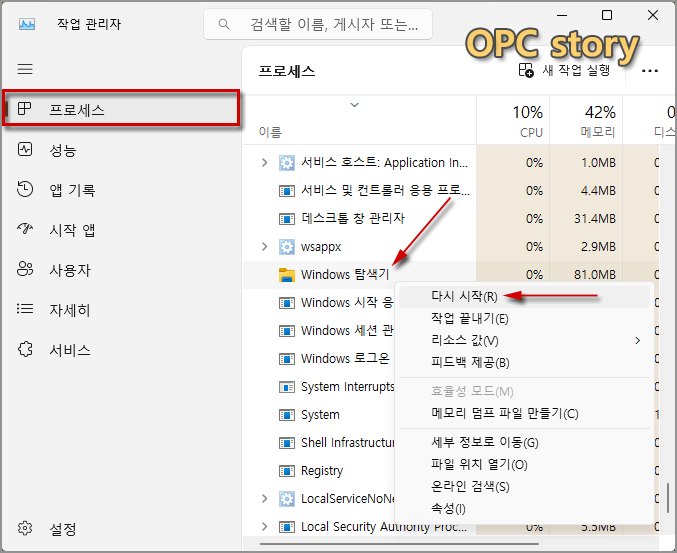The image size is (677, 553).
Task: Click the Windows 세션 관리자 process icon
Action: (287, 331)
